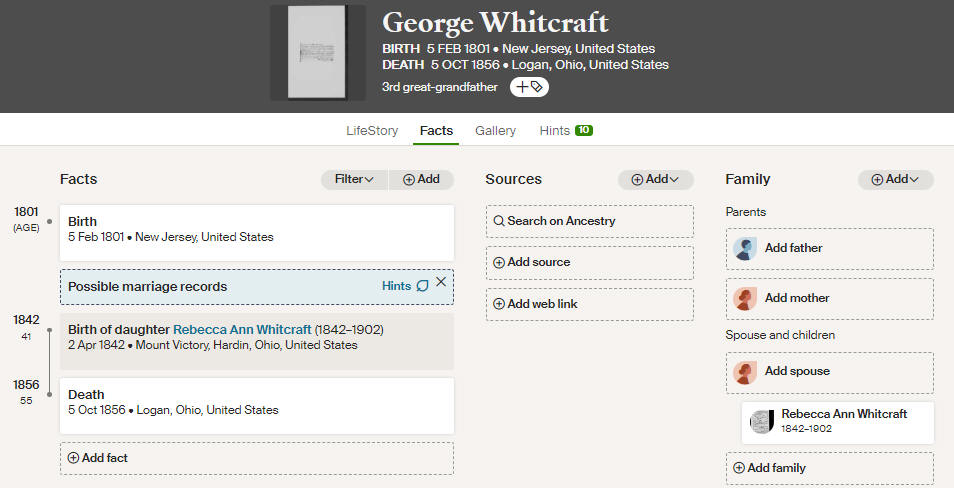This screenshot has width=954, height=488.
Task: Click the Add spouse silhouette icon
Action: 745,372
